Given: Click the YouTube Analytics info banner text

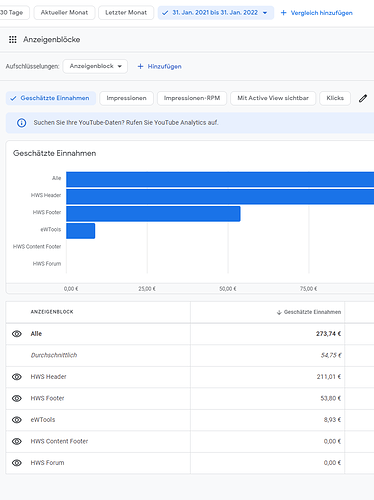Looking at the screenshot, I should pos(126,123).
